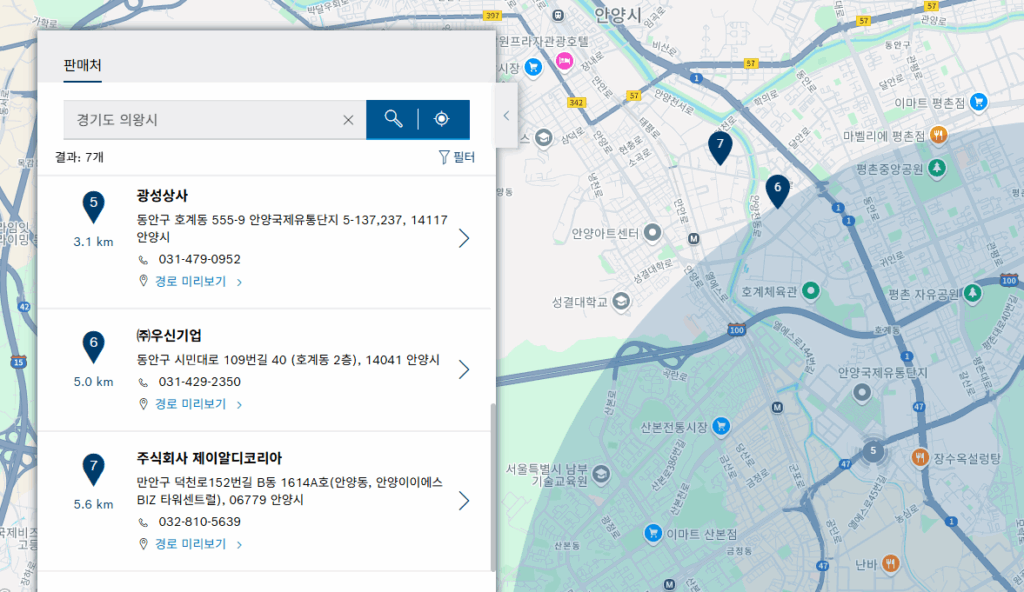Expand 광성상사 details chevron
The height and width of the screenshot is (592, 1024).
tap(464, 238)
